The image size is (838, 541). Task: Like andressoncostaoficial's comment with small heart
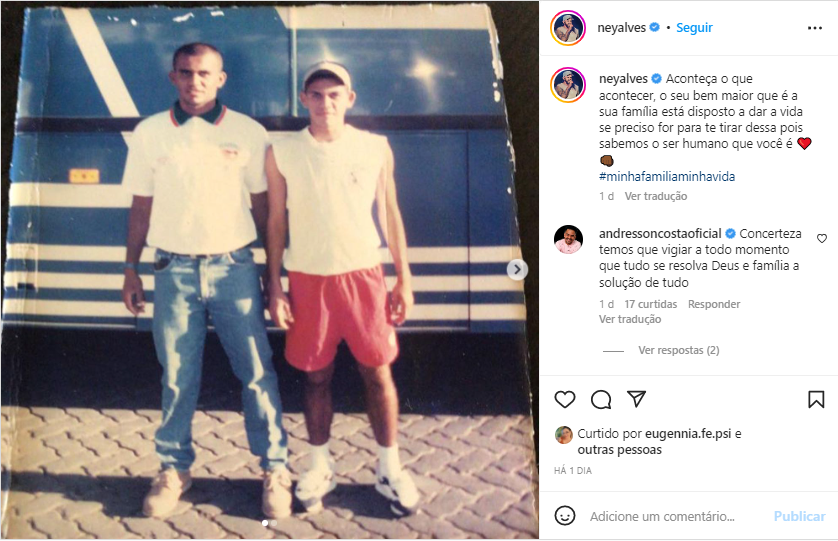coord(822,238)
